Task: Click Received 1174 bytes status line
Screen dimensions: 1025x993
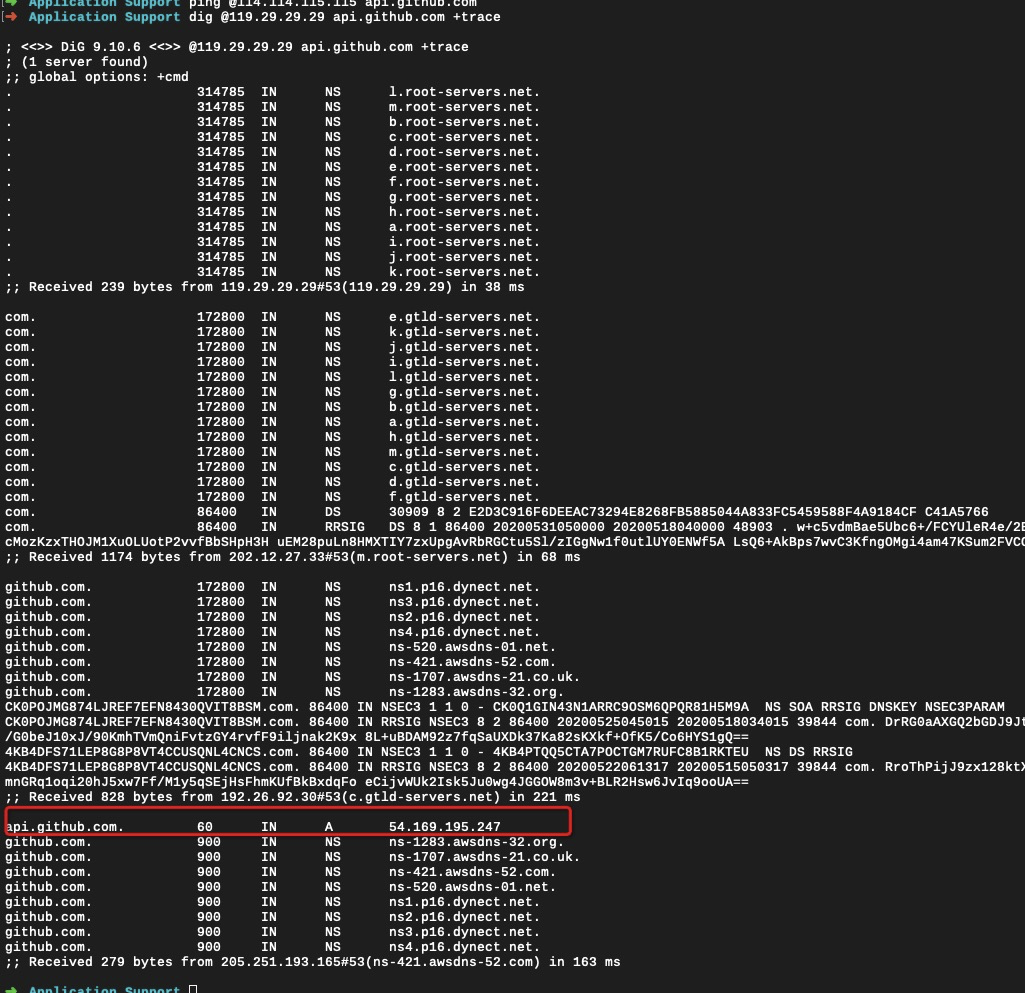Action: coord(293,557)
